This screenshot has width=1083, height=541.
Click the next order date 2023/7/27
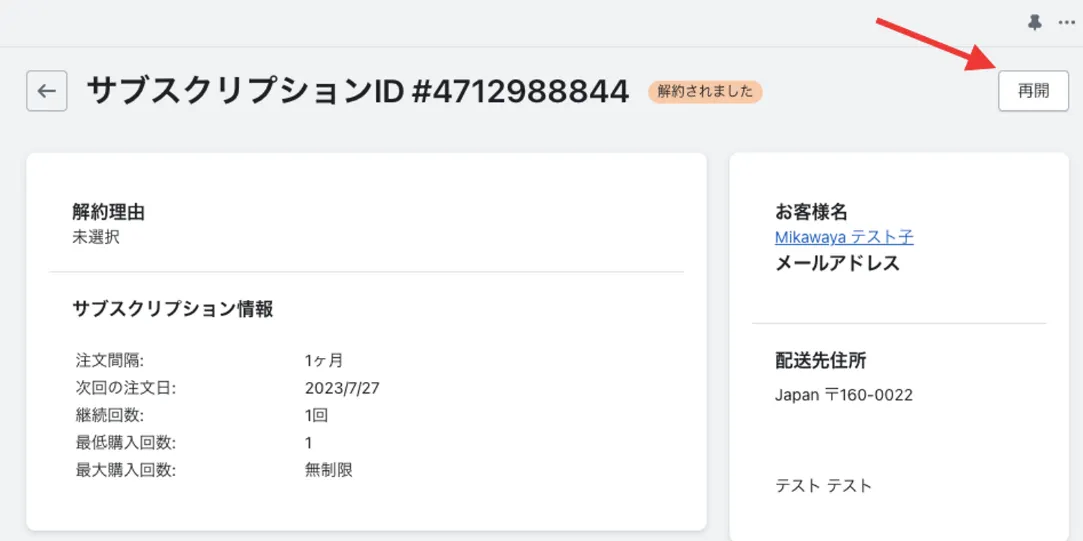coord(341,388)
